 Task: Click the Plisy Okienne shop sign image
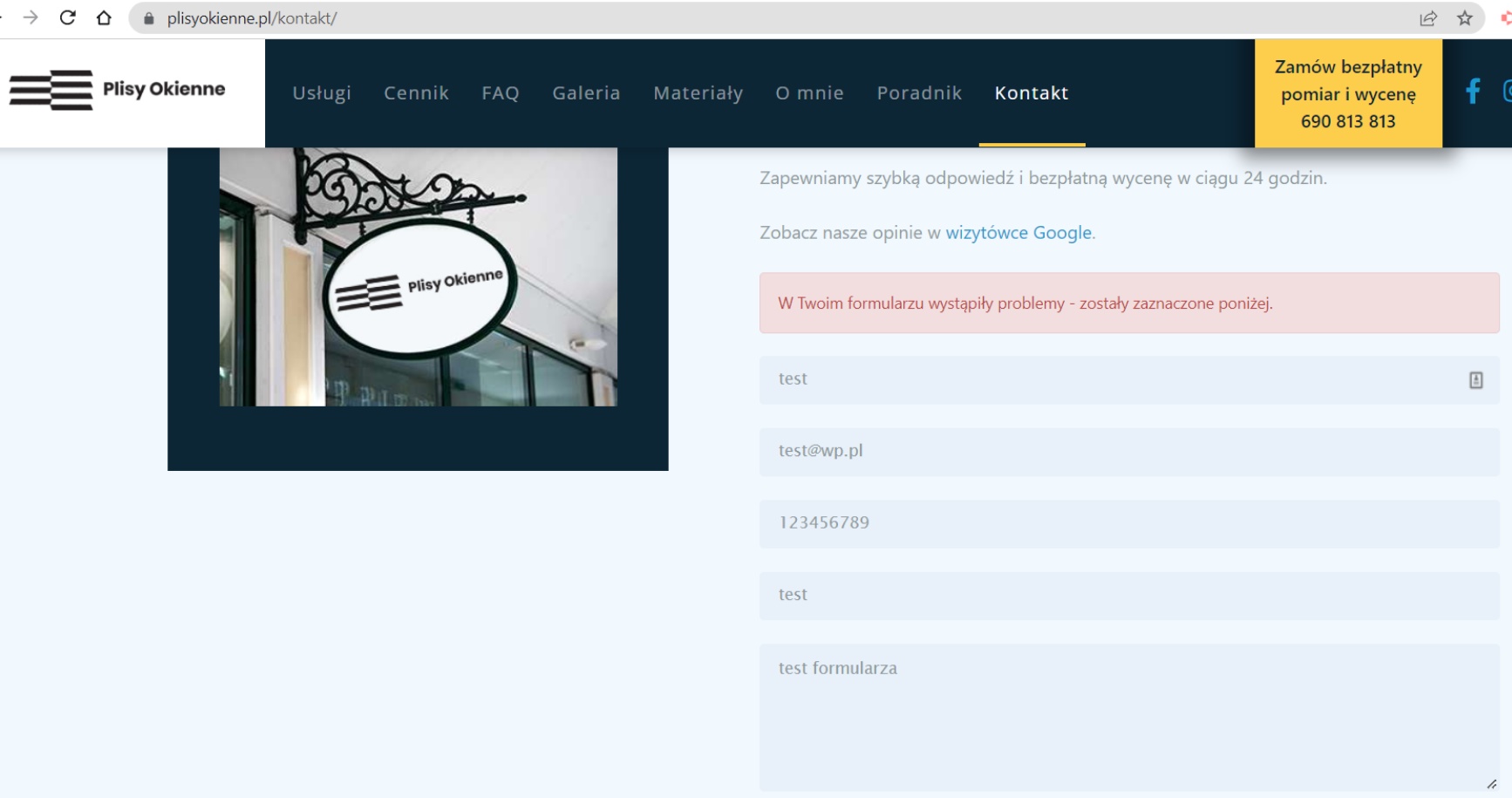click(x=419, y=276)
